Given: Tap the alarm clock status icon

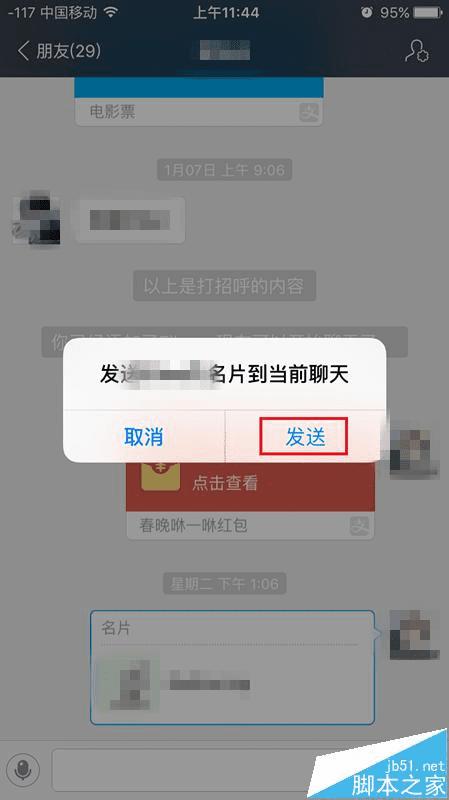Looking at the screenshot, I should click(x=366, y=13).
